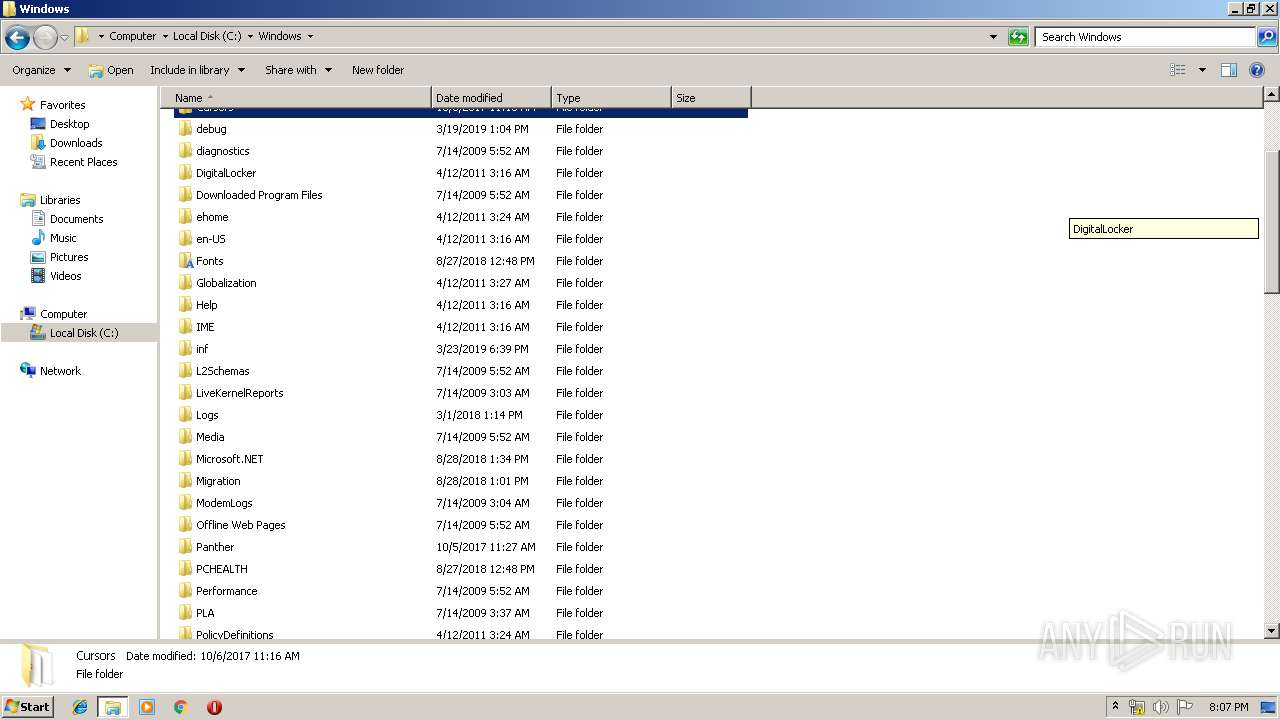Click the Start button
Image resolution: width=1280 pixels, height=720 pixels.
(x=27, y=706)
